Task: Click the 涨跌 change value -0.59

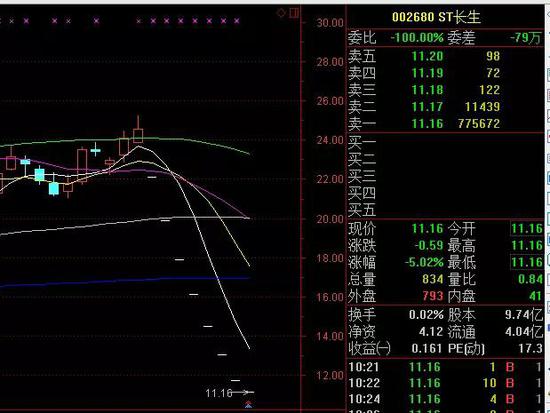Action: tap(429, 245)
